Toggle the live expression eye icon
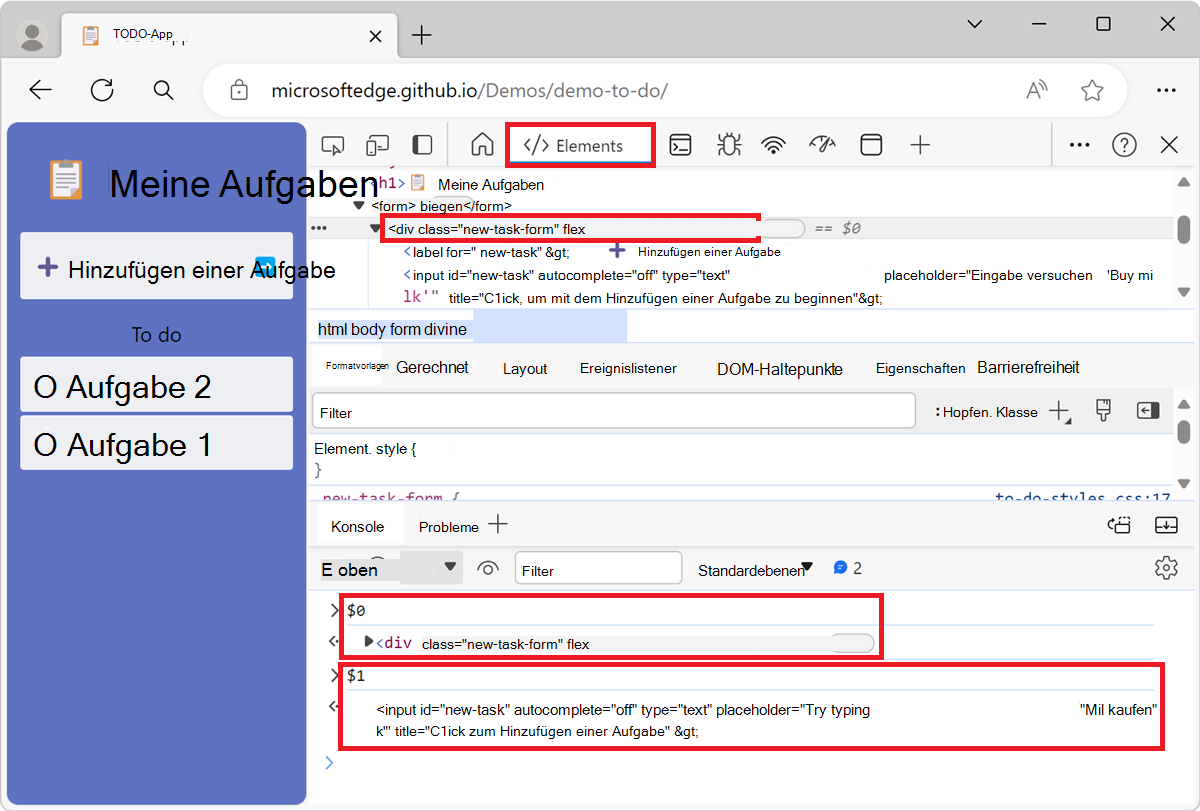The image size is (1200, 811). coord(488,567)
